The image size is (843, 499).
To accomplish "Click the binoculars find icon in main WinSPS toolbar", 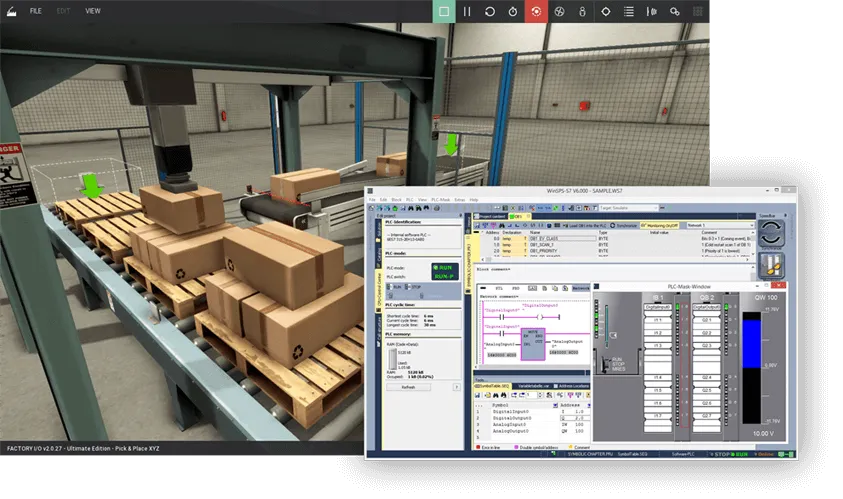I will (x=411, y=208).
